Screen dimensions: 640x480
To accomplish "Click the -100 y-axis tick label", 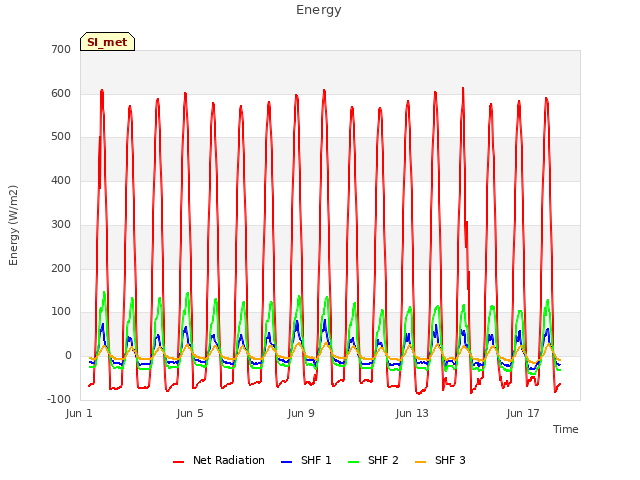I will pos(59,399).
